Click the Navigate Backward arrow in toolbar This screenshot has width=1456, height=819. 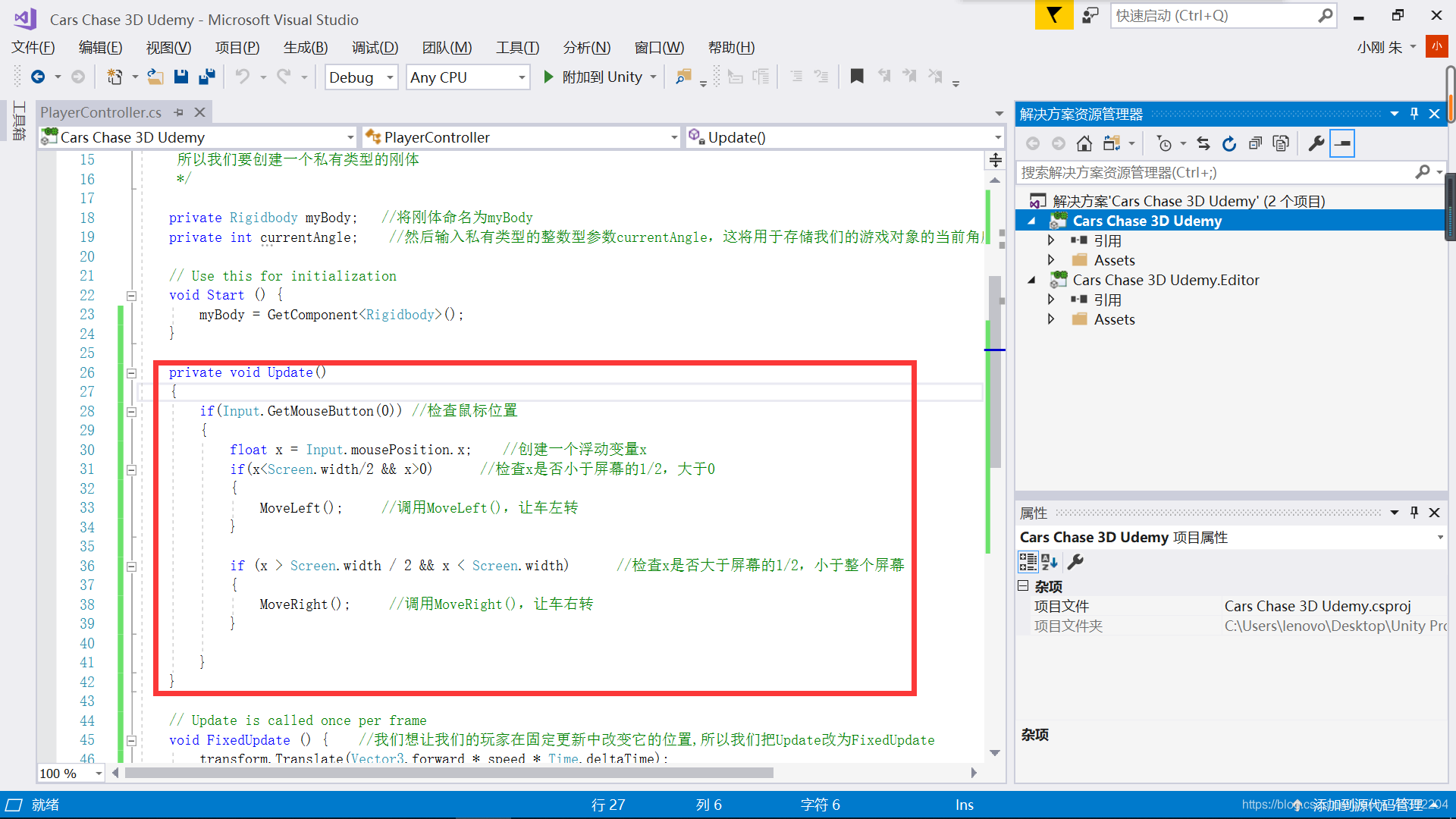(37, 77)
